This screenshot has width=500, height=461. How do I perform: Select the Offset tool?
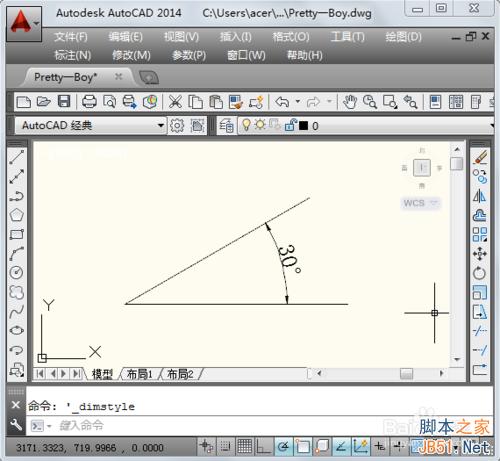pyautogui.click(x=480, y=215)
